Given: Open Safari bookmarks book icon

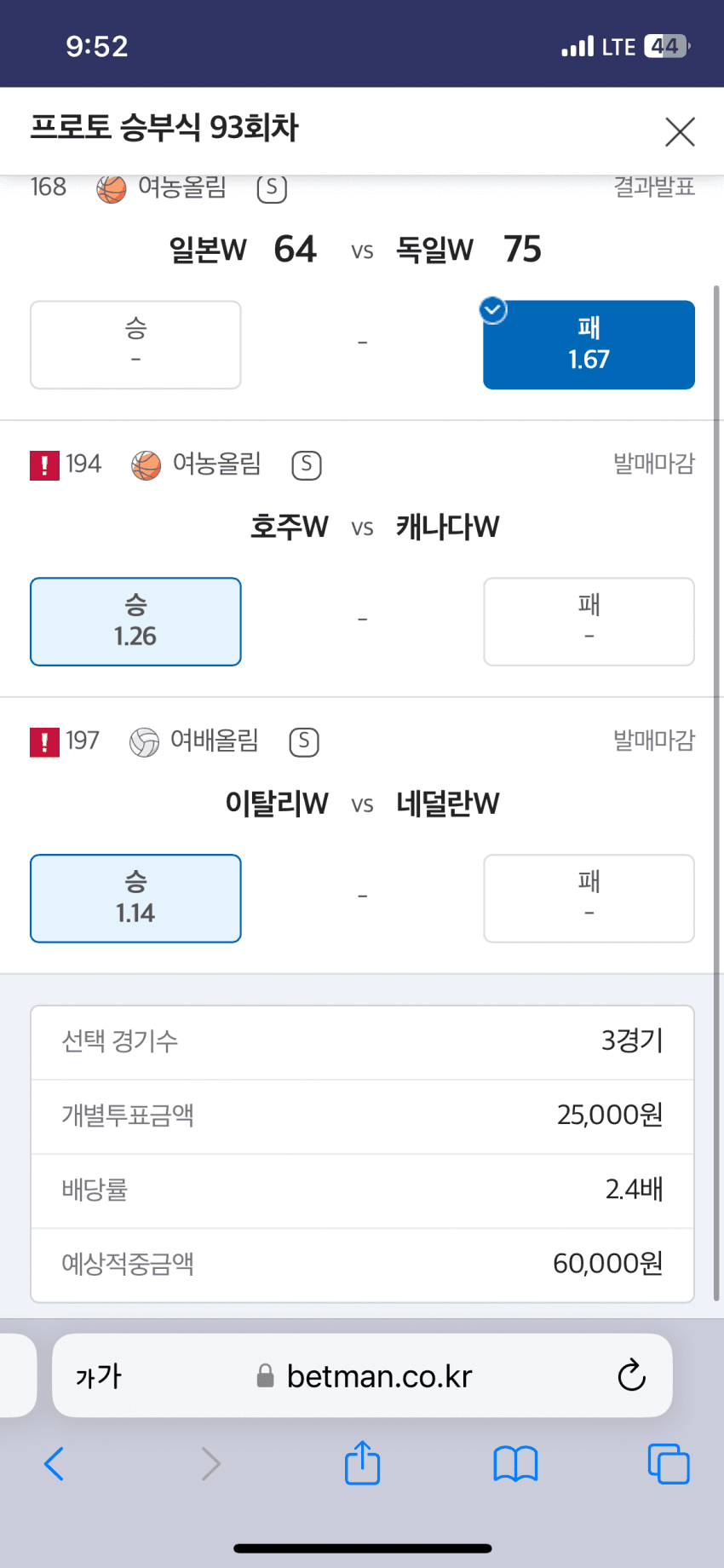Looking at the screenshot, I should click(x=515, y=1464).
